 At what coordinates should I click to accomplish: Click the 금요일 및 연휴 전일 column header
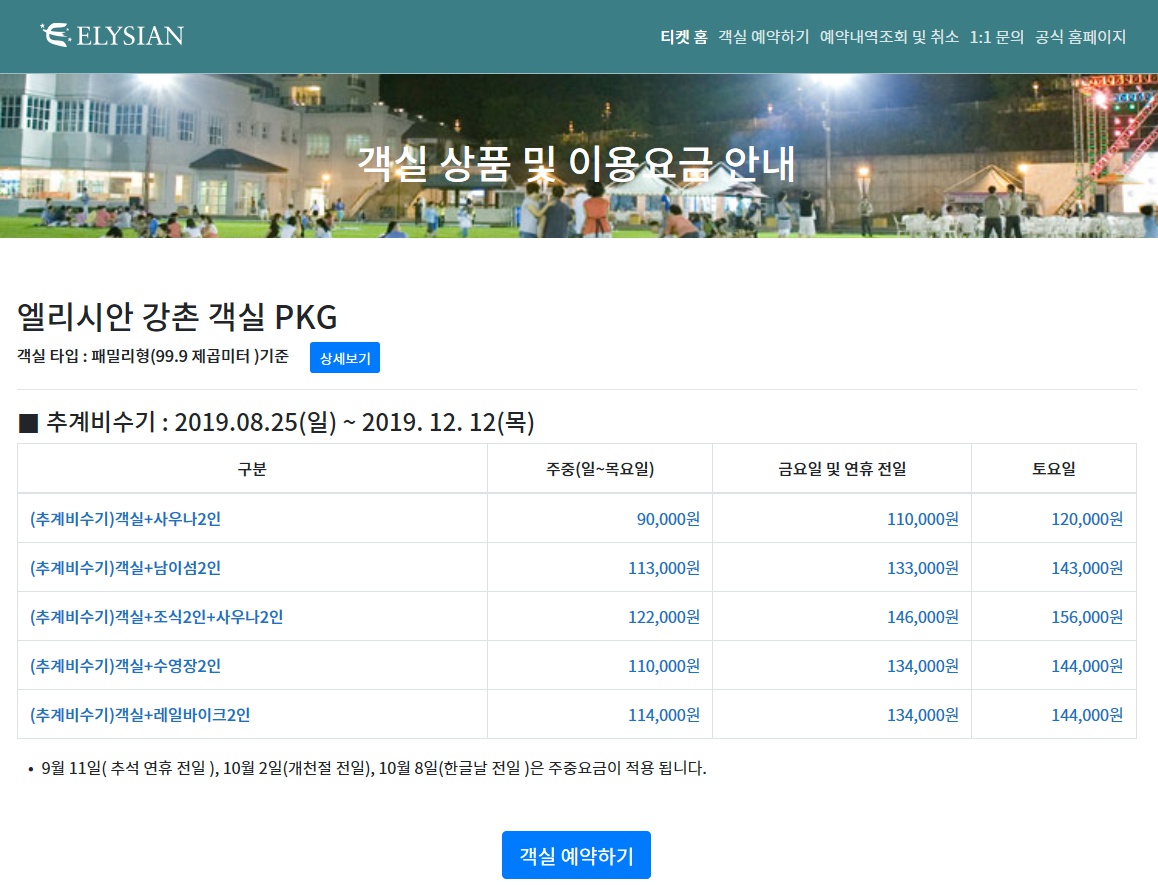pos(842,468)
